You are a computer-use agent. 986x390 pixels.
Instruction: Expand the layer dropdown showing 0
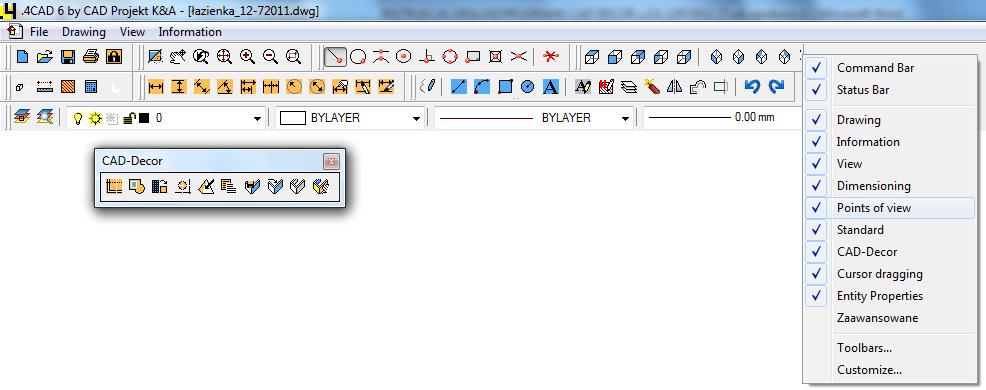click(x=257, y=118)
